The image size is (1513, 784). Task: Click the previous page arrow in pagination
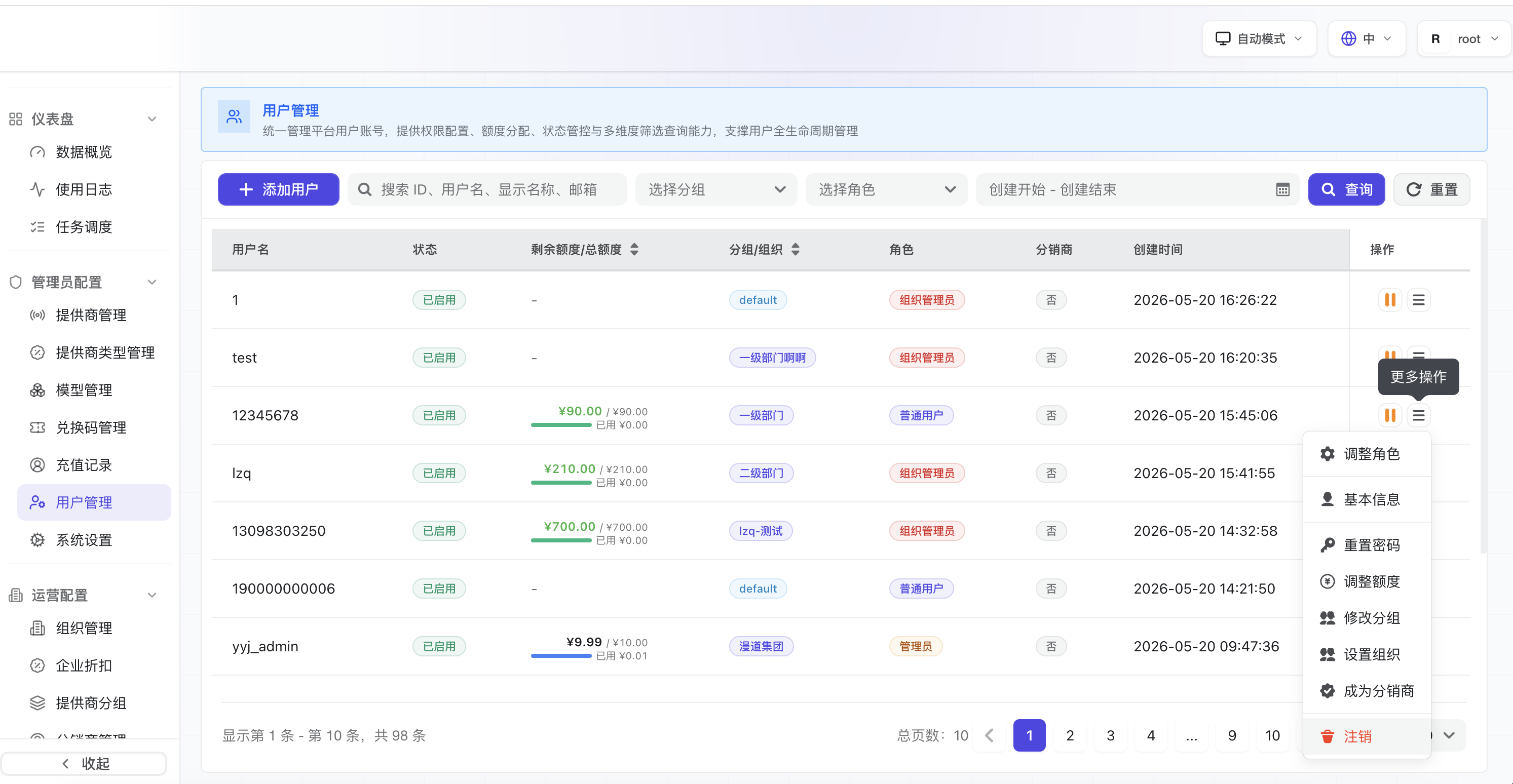990,735
